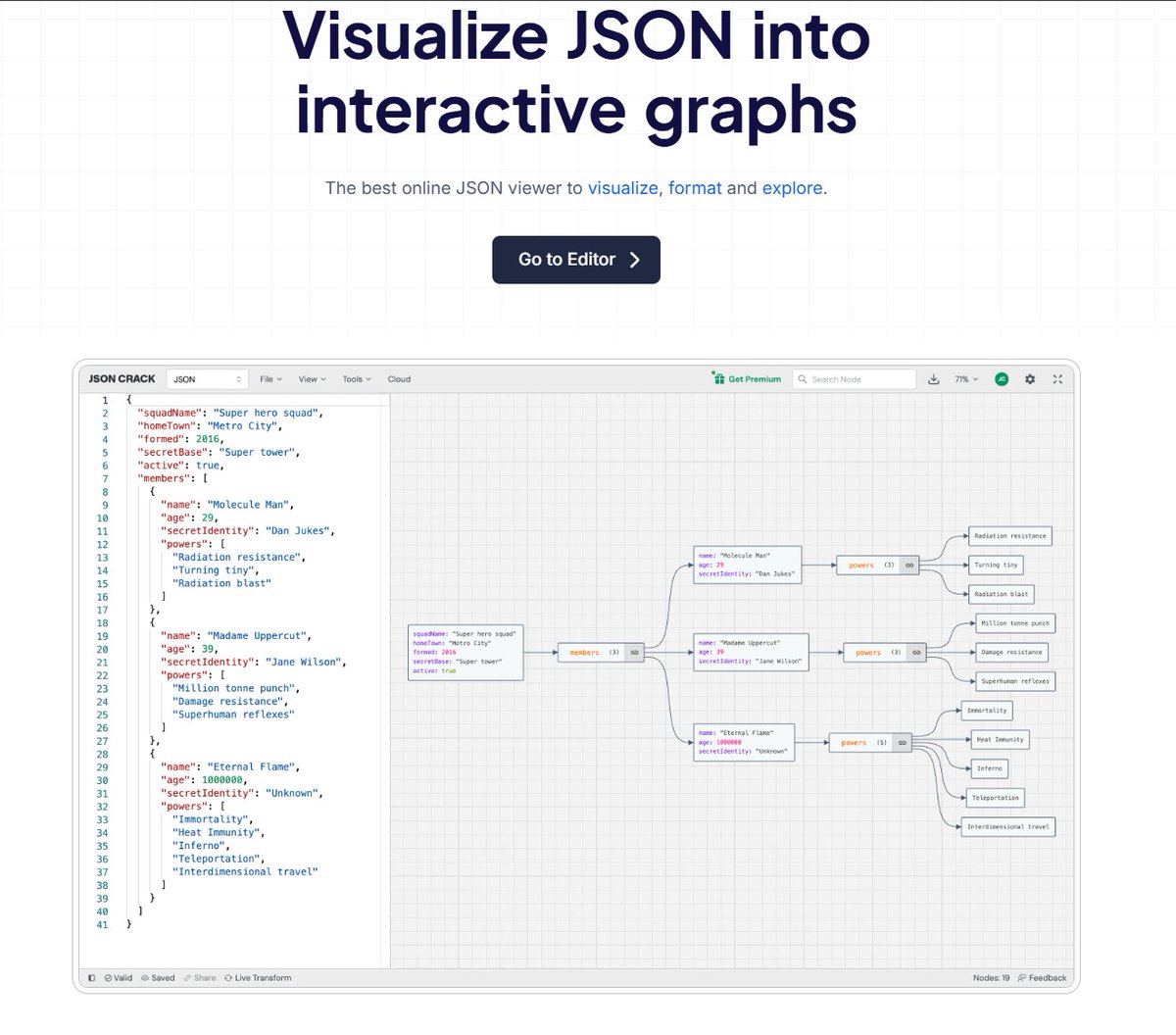The width and height of the screenshot is (1176, 1035).
Task: Click the Teleportation graph node
Action: [x=996, y=798]
